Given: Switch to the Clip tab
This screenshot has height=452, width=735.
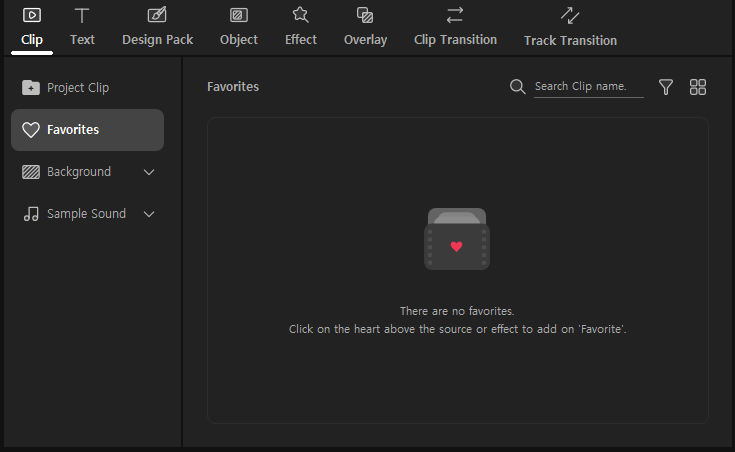Looking at the screenshot, I should tap(32, 27).
